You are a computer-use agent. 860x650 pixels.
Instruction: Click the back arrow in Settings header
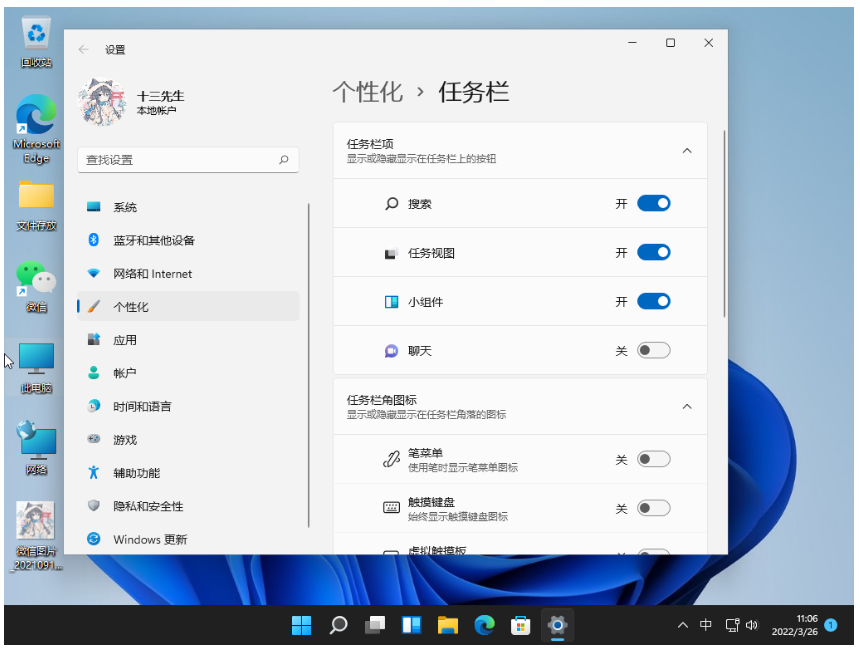(x=84, y=49)
